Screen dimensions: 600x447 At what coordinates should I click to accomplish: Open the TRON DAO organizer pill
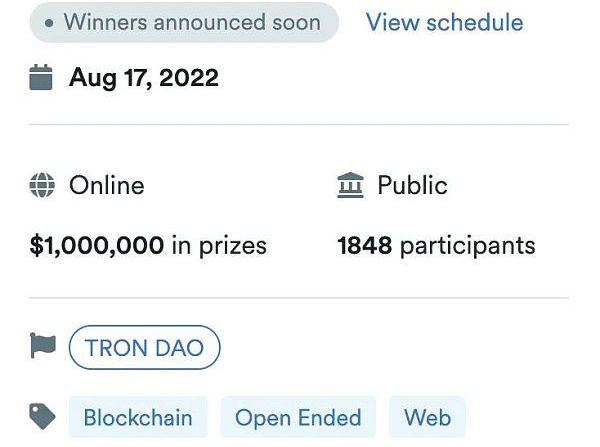tap(145, 347)
